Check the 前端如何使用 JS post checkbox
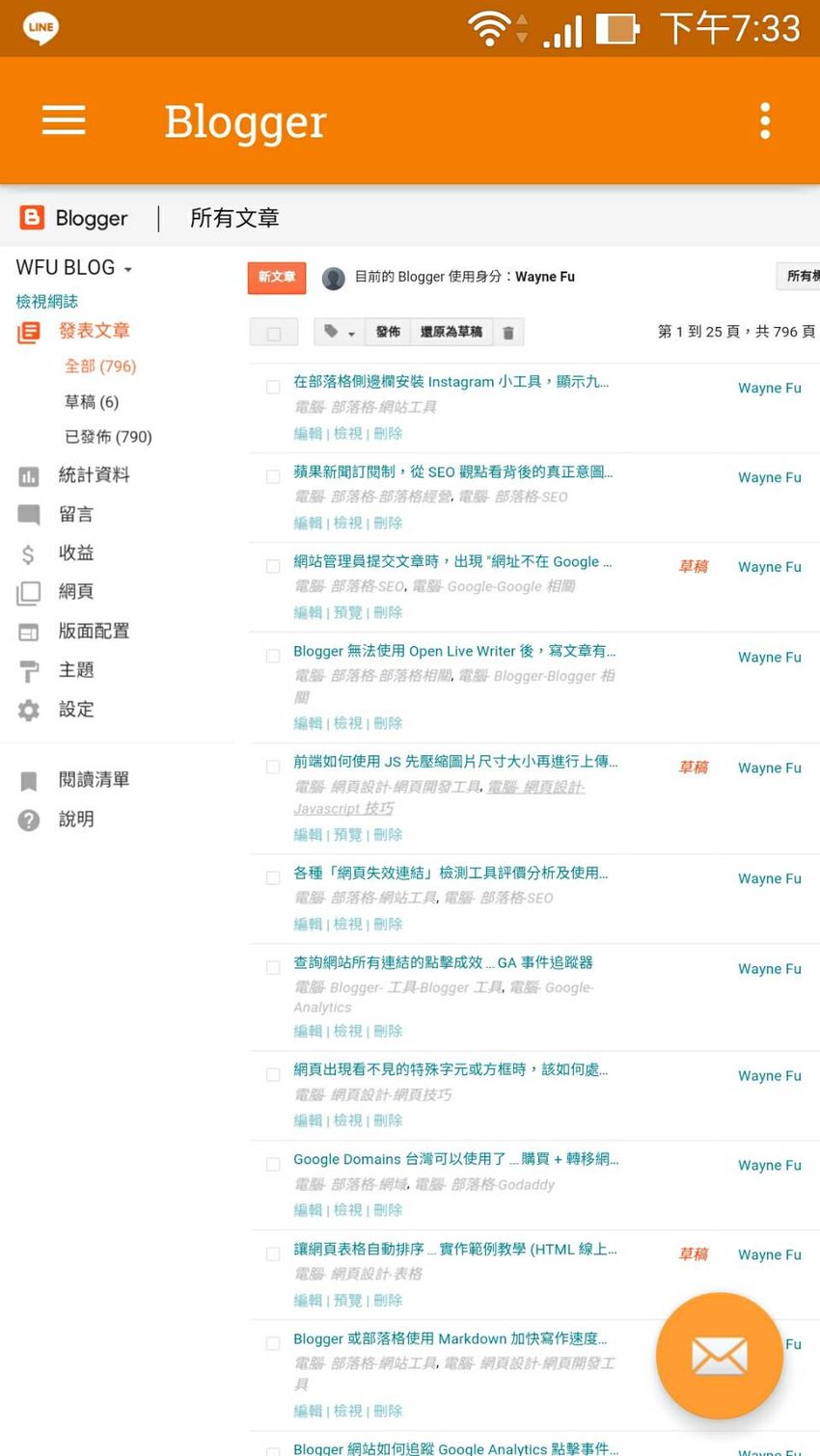 [x=273, y=768]
